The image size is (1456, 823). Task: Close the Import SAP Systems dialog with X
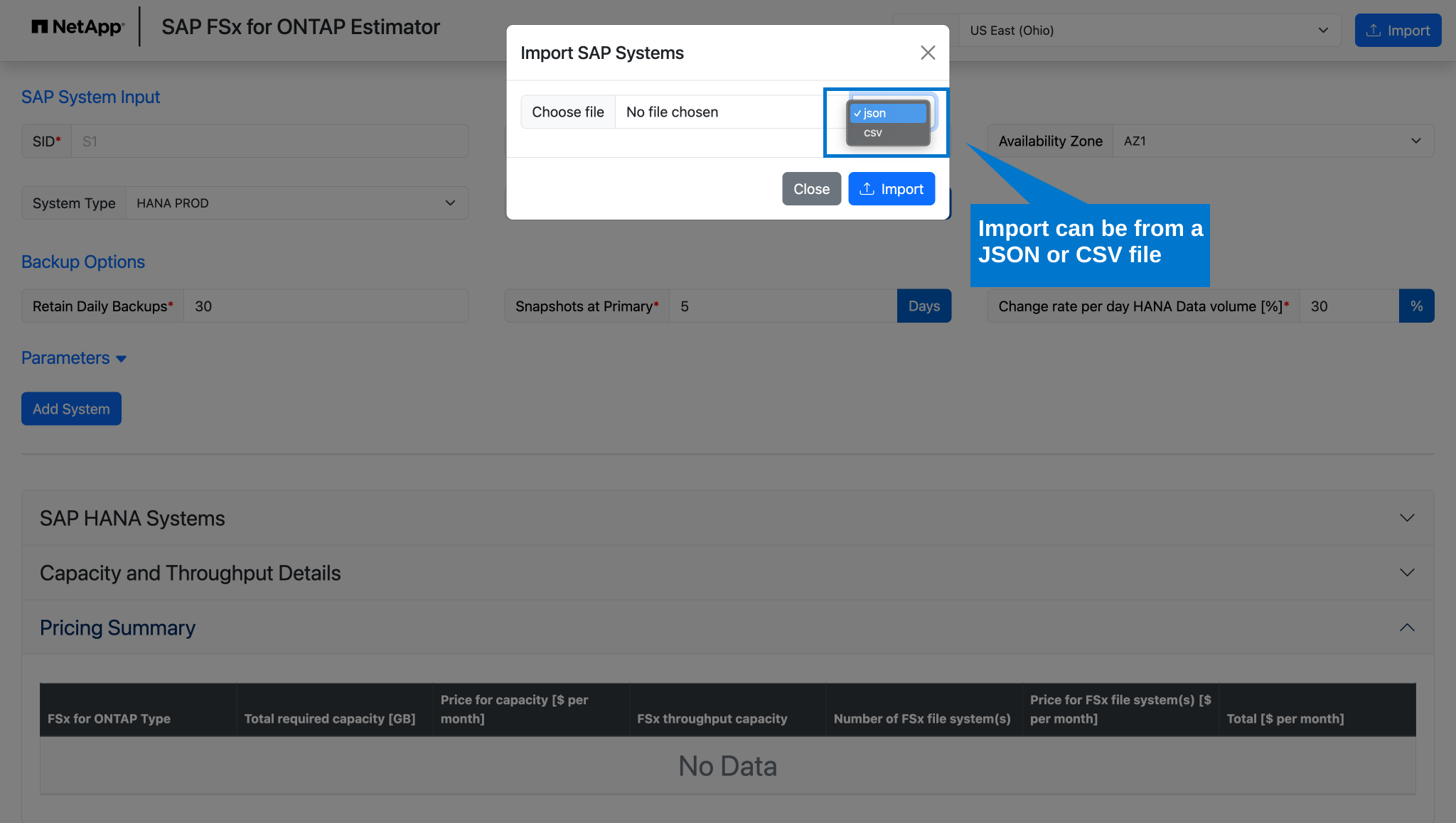click(x=928, y=53)
